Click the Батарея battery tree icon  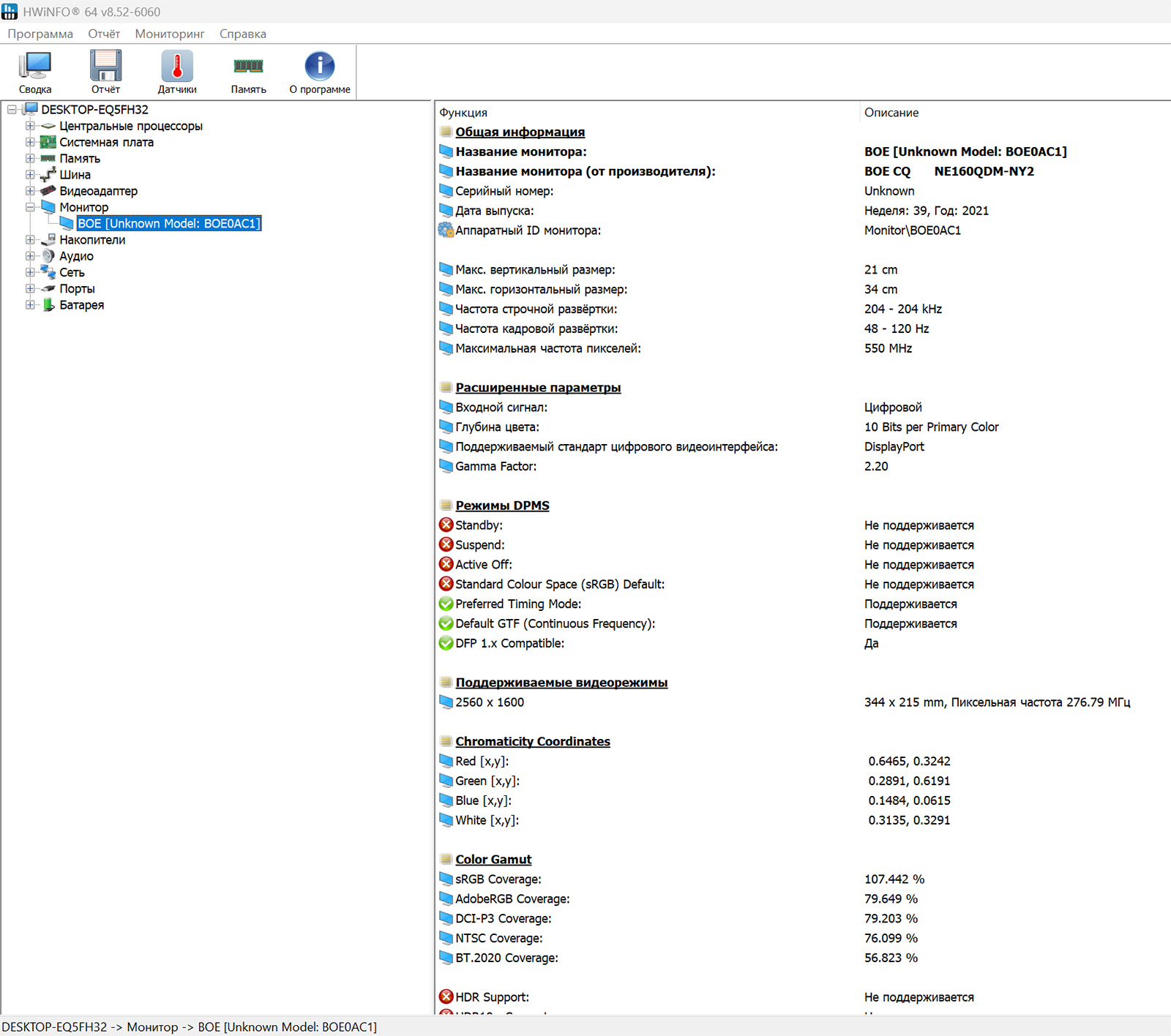(x=48, y=305)
